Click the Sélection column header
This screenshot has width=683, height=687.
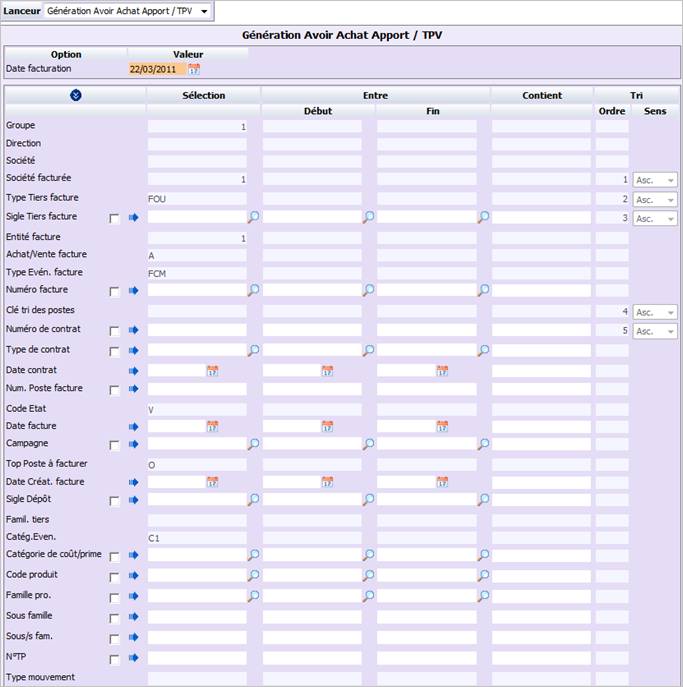coord(204,96)
